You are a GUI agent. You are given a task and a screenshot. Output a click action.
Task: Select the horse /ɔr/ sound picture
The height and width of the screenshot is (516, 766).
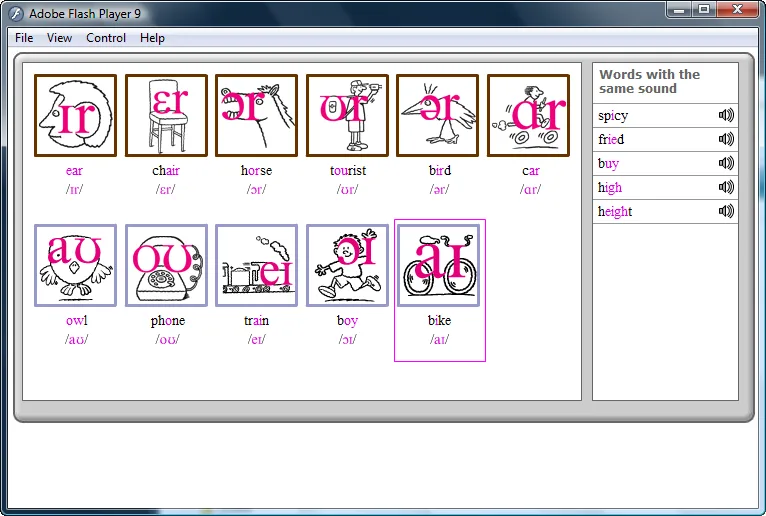[256, 115]
